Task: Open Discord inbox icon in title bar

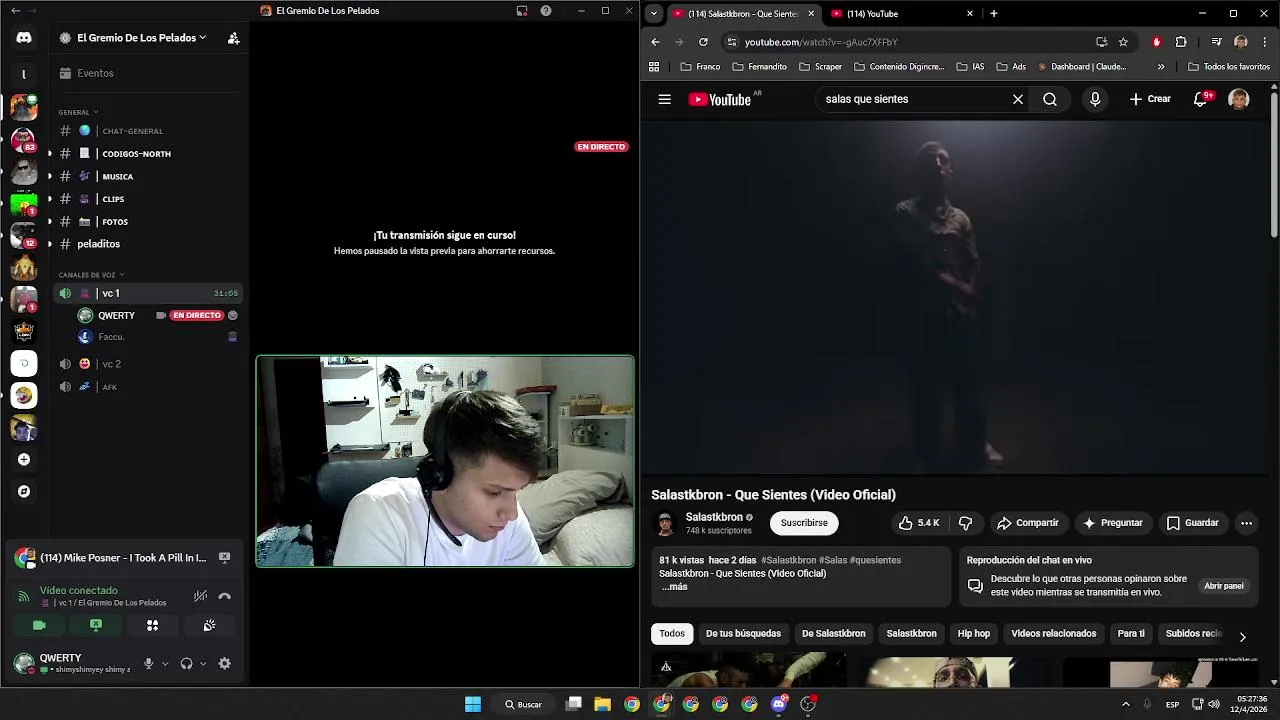Action: (522, 11)
